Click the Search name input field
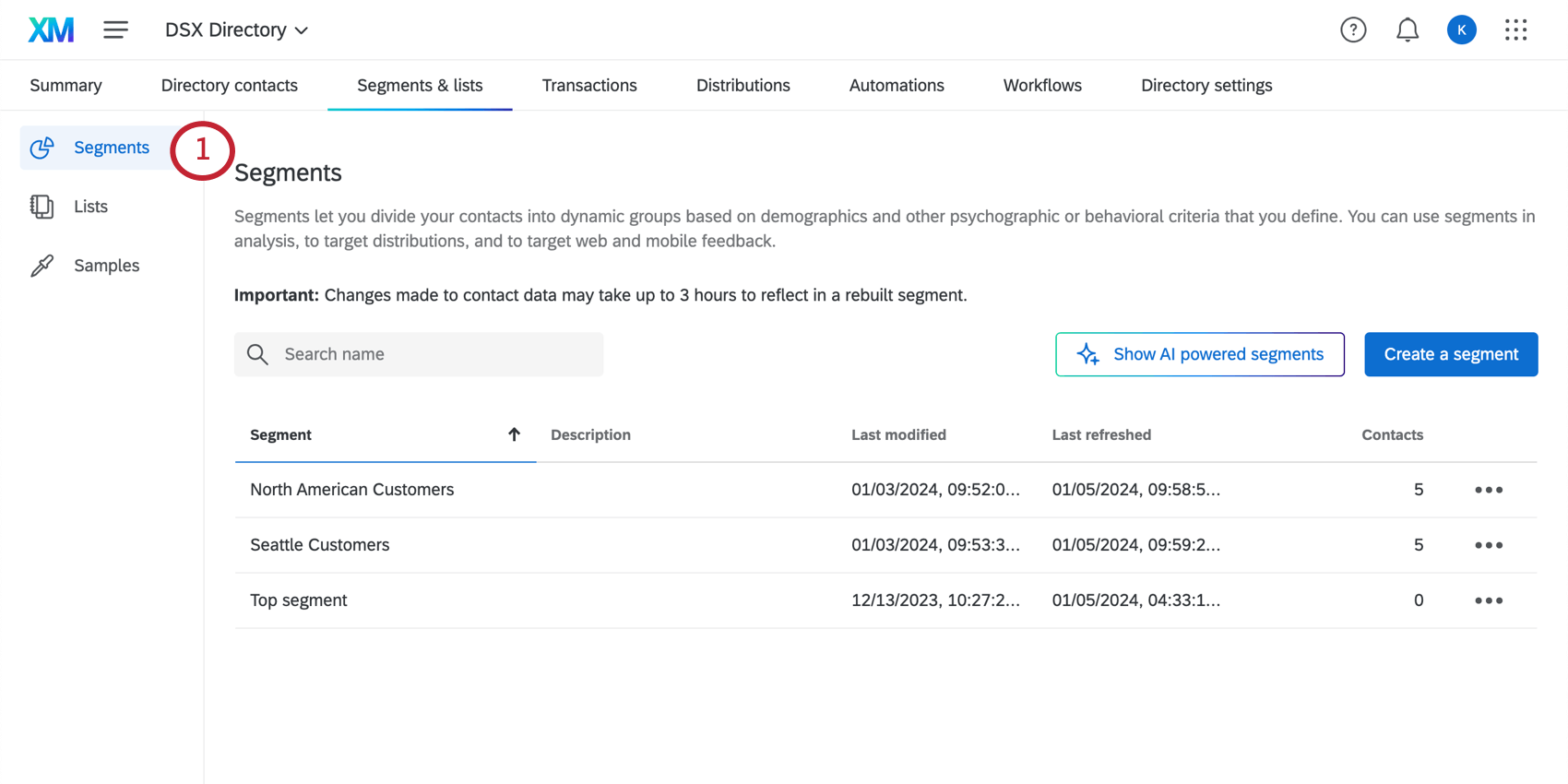Screen dimensions: 1568x784 pyautogui.click(x=434, y=354)
